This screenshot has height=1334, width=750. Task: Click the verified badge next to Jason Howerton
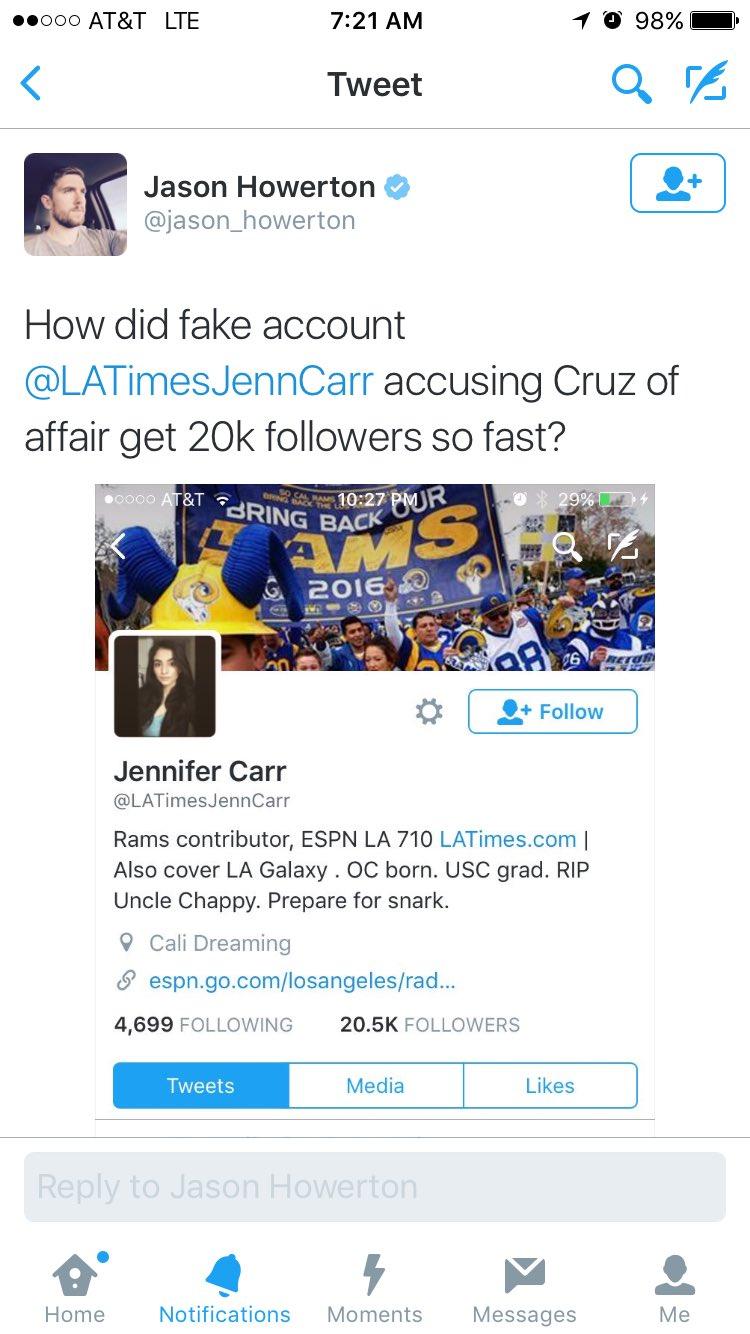click(x=397, y=187)
